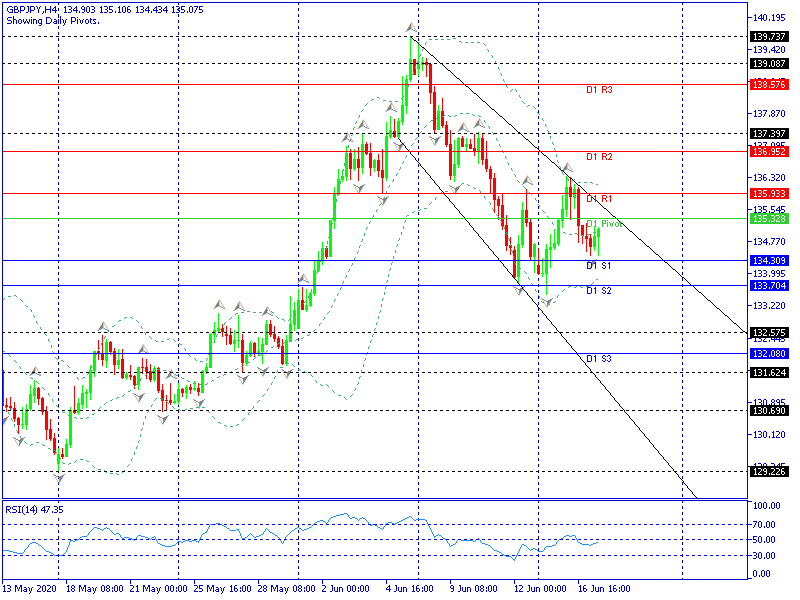Screen dimensions: 800x600
Task: Click the up fractal arrow at the chart's highest peak
Action: pyautogui.click(x=411, y=27)
